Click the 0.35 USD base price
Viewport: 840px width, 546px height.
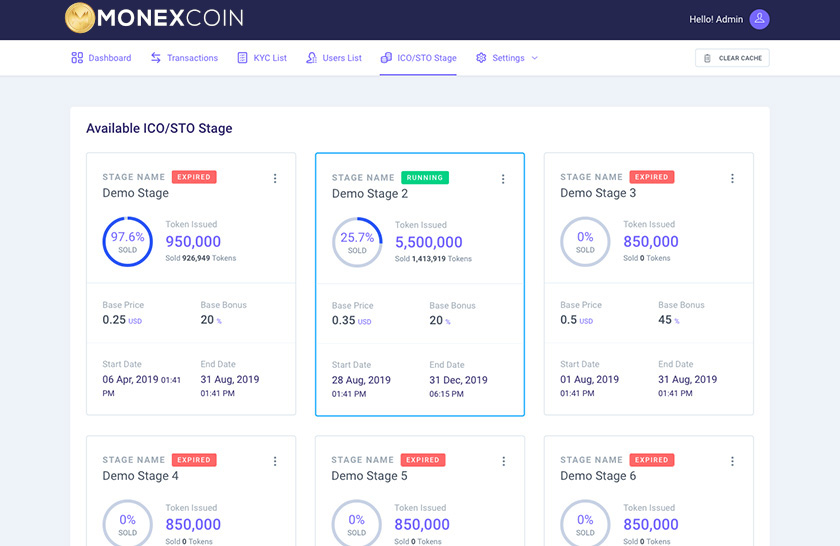click(x=351, y=320)
